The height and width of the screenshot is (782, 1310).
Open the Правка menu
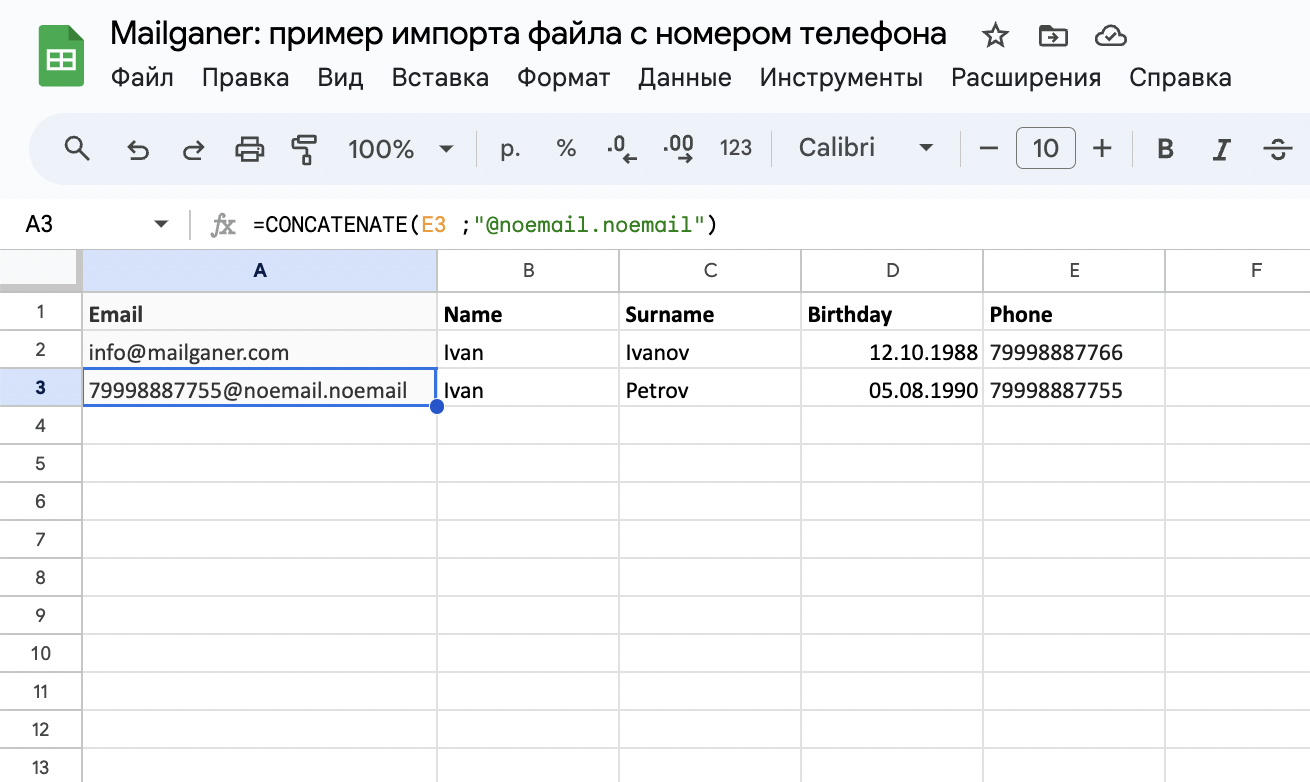245,78
